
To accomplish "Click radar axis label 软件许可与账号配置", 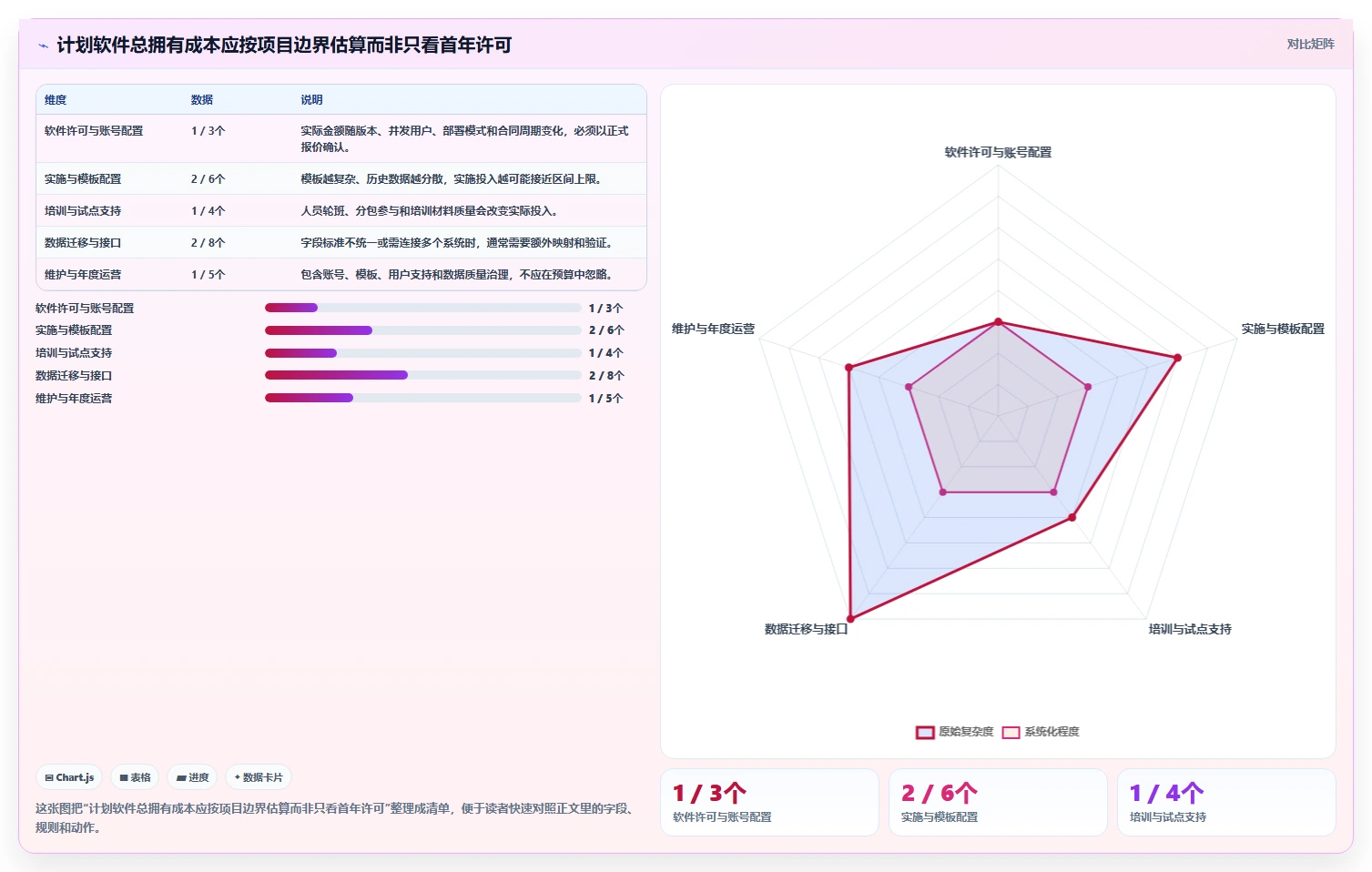I will click(x=998, y=153).
